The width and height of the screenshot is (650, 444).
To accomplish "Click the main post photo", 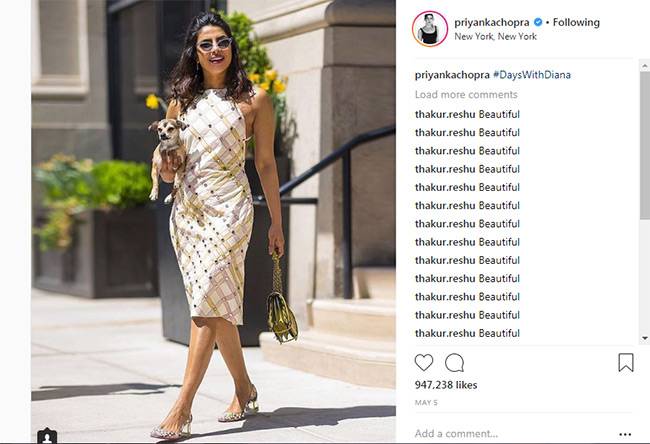I will click(213, 221).
